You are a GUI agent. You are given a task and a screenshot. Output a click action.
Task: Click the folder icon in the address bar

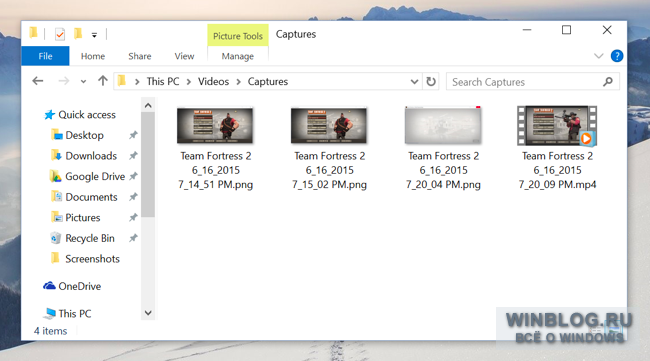click(121, 80)
